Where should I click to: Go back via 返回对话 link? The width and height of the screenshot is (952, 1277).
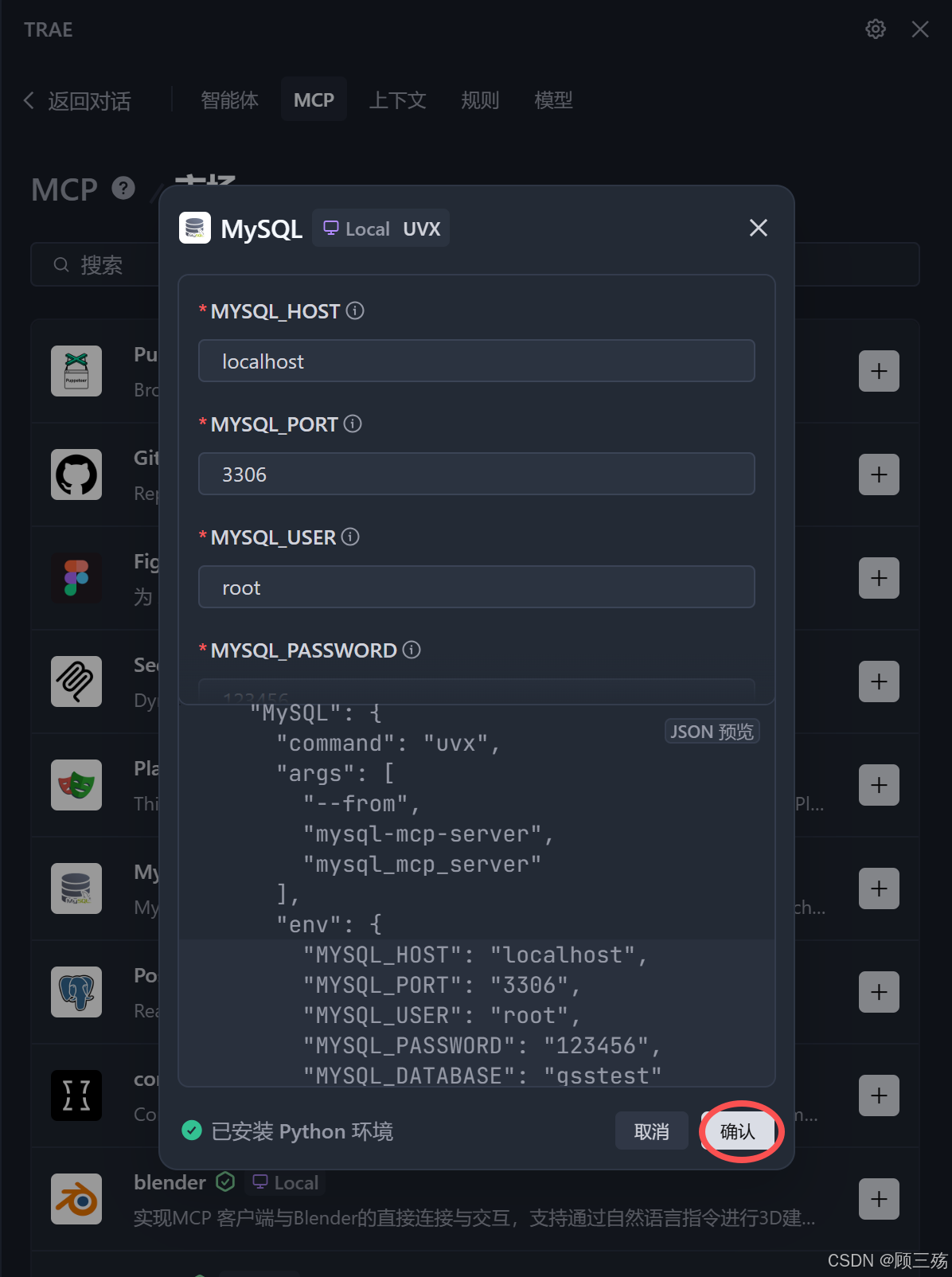pyautogui.click(x=77, y=100)
